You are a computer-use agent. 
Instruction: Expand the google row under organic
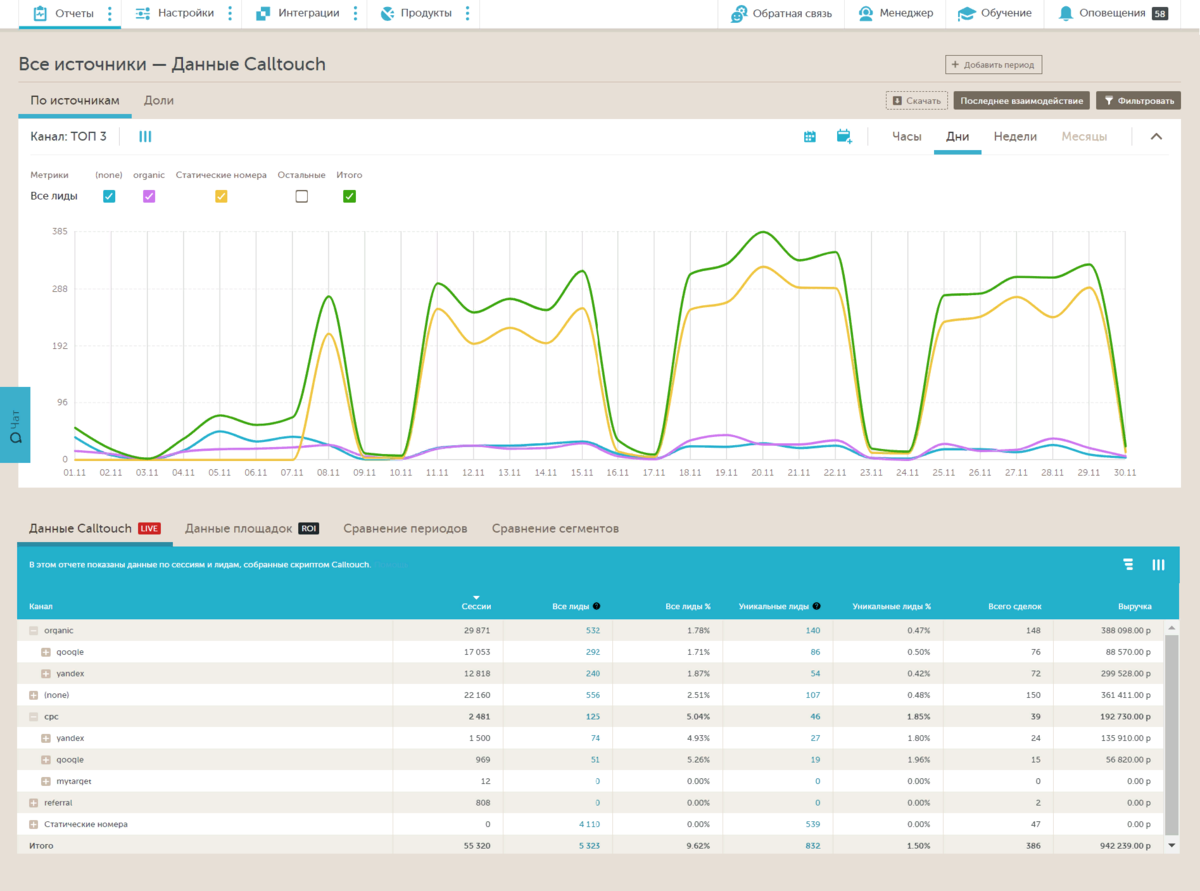46,652
